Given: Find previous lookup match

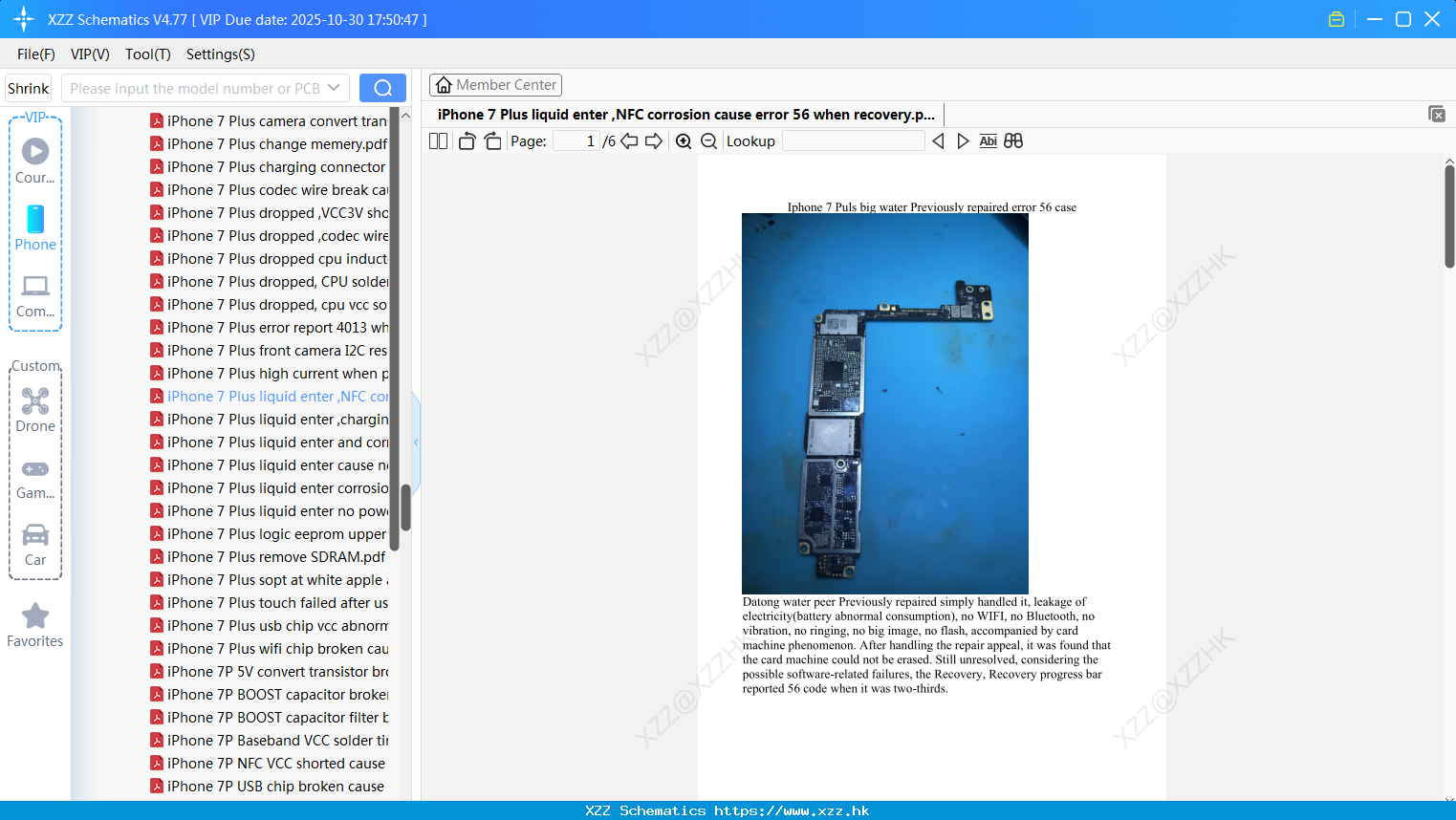Looking at the screenshot, I should click(938, 140).
